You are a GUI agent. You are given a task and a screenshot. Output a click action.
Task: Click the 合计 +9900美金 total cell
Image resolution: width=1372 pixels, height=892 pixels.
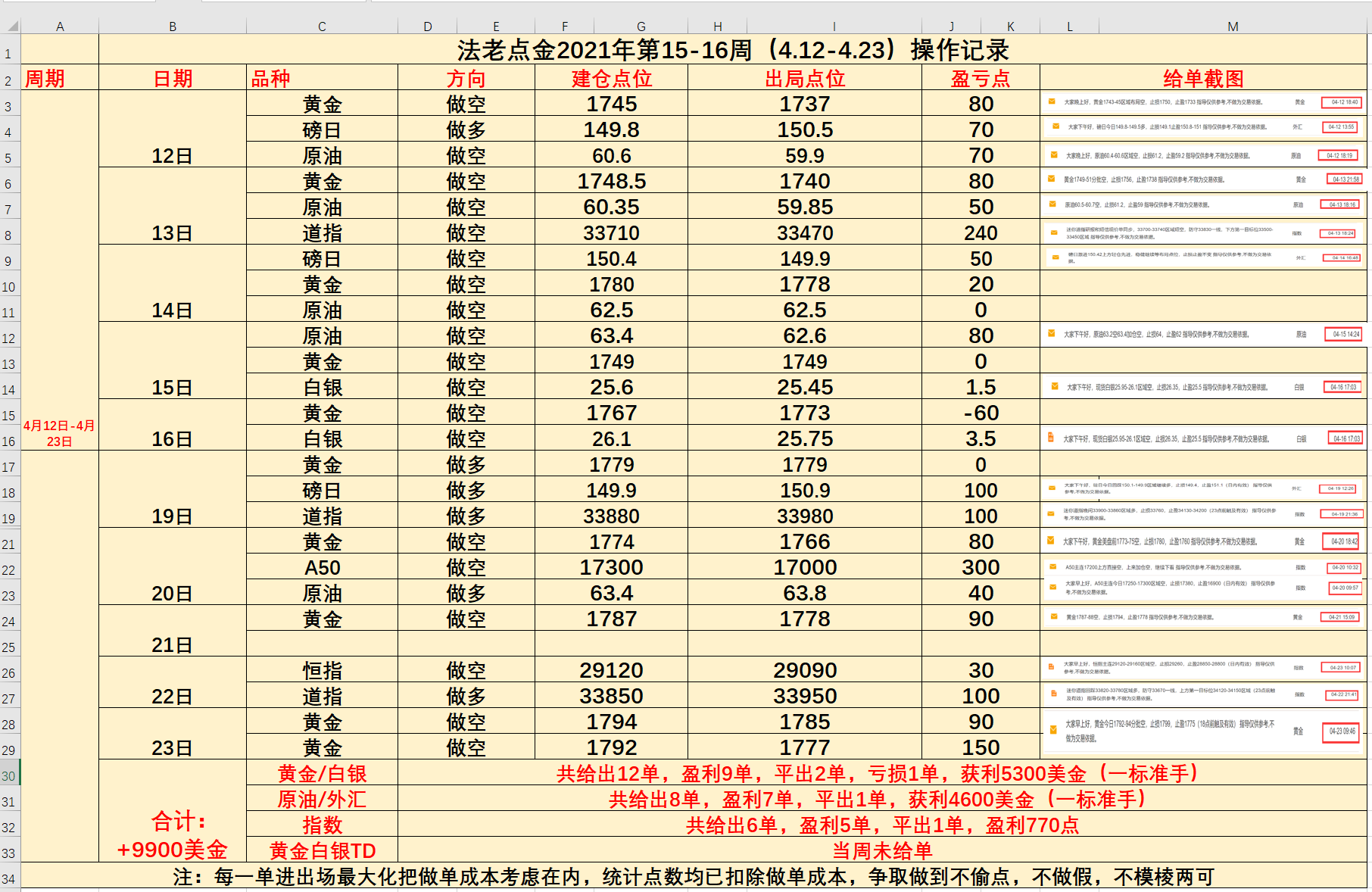point(173,834)
